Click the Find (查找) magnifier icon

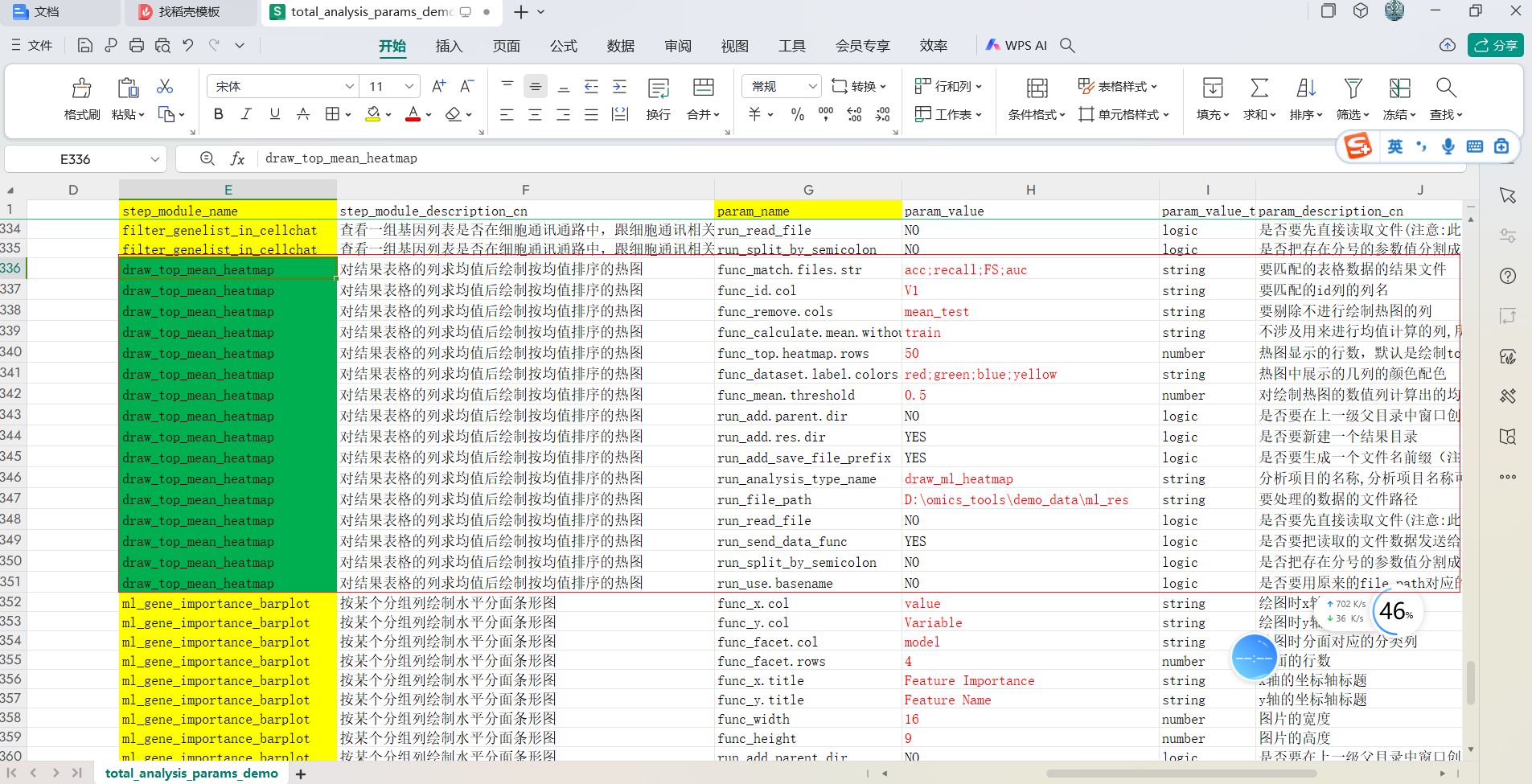click(x=1446, y=88)
